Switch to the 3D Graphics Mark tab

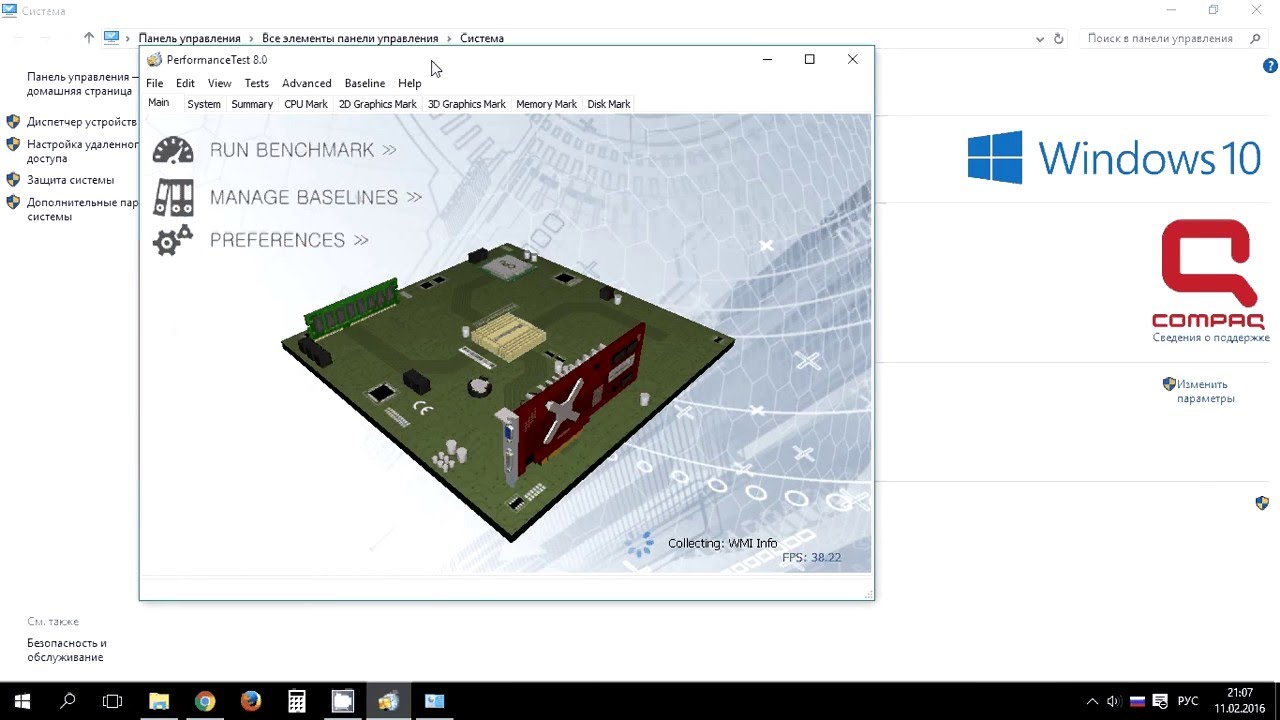(x=467, y=104)
